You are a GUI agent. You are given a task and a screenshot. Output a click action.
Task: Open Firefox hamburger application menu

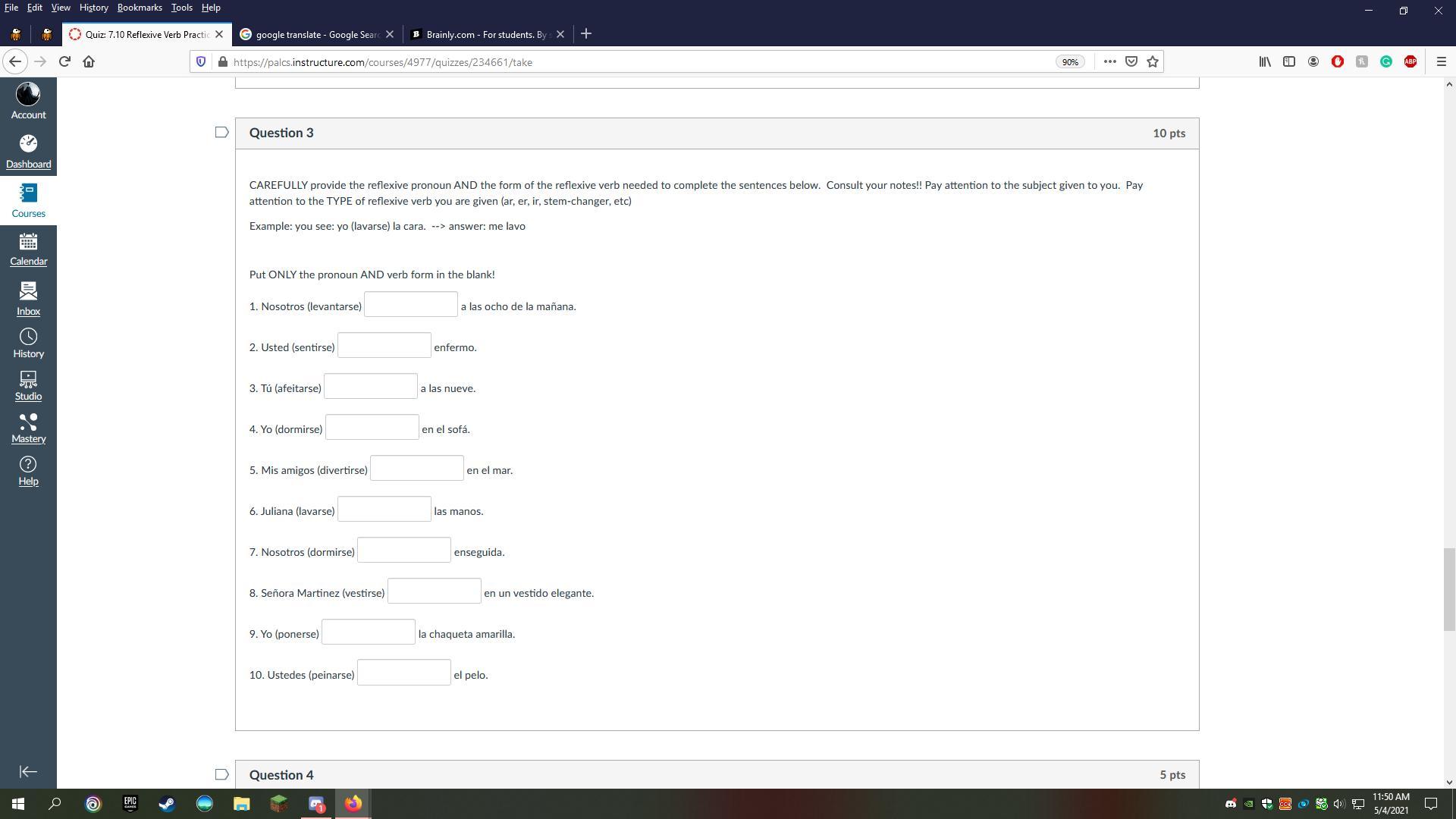[1441, 61]
